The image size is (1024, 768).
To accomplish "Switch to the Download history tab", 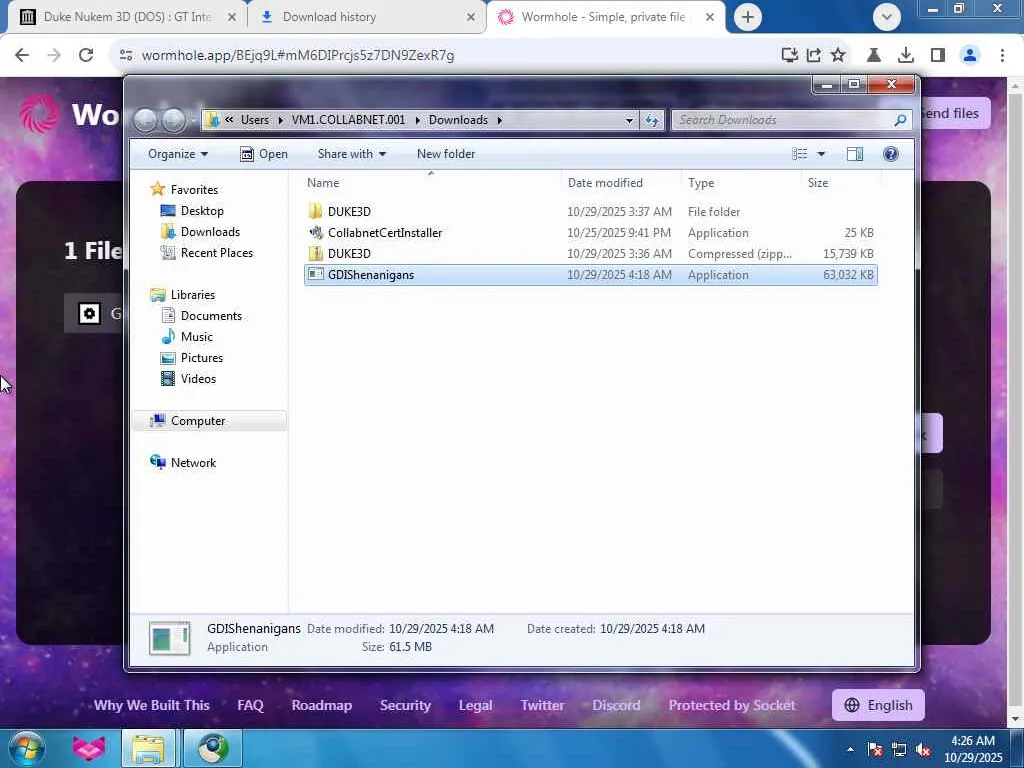I will click(368, 17).
